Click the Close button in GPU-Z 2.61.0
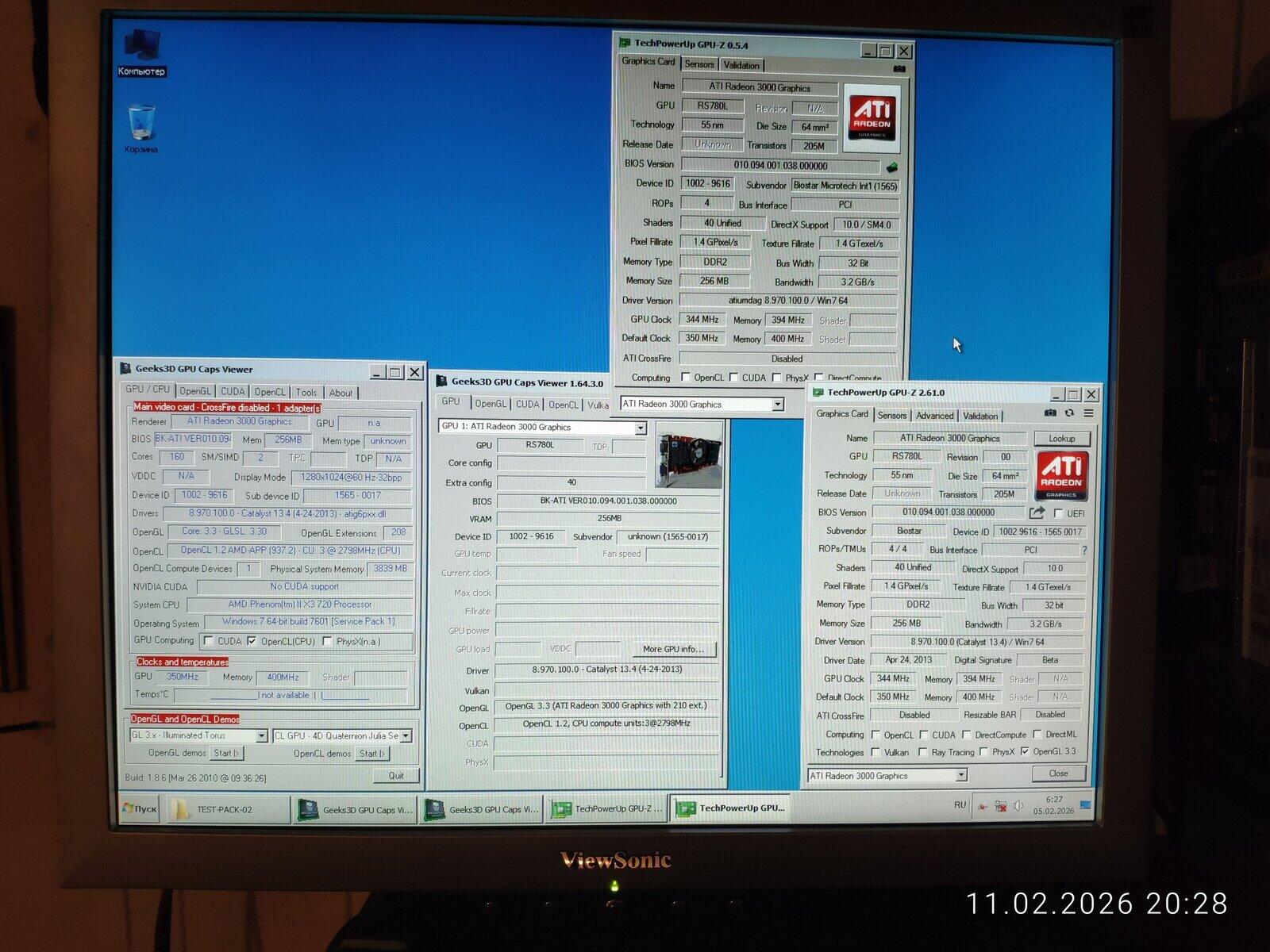Viewport: 1270px width, 952px height. coord(1058,773)
